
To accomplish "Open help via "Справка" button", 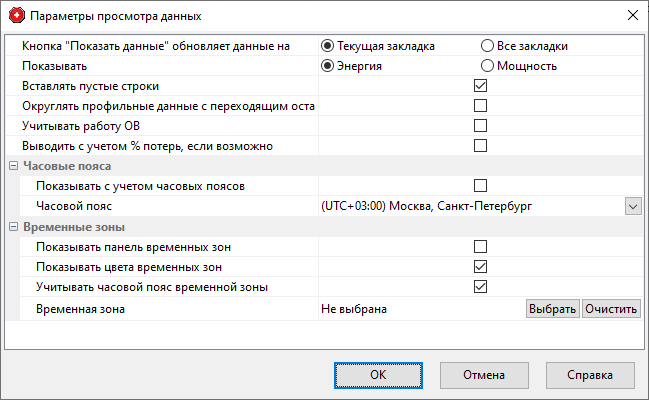I will click(x=590, y=375).
